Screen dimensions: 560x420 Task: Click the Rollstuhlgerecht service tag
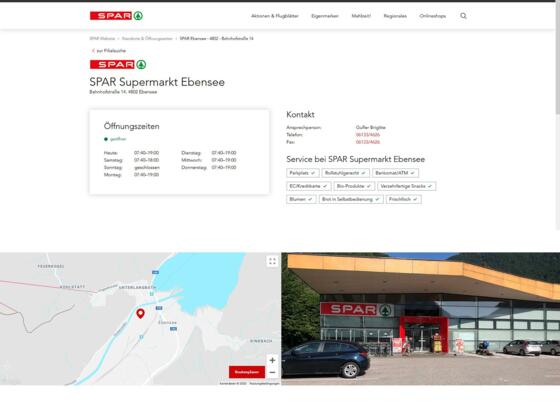click(x=345, y=173)
